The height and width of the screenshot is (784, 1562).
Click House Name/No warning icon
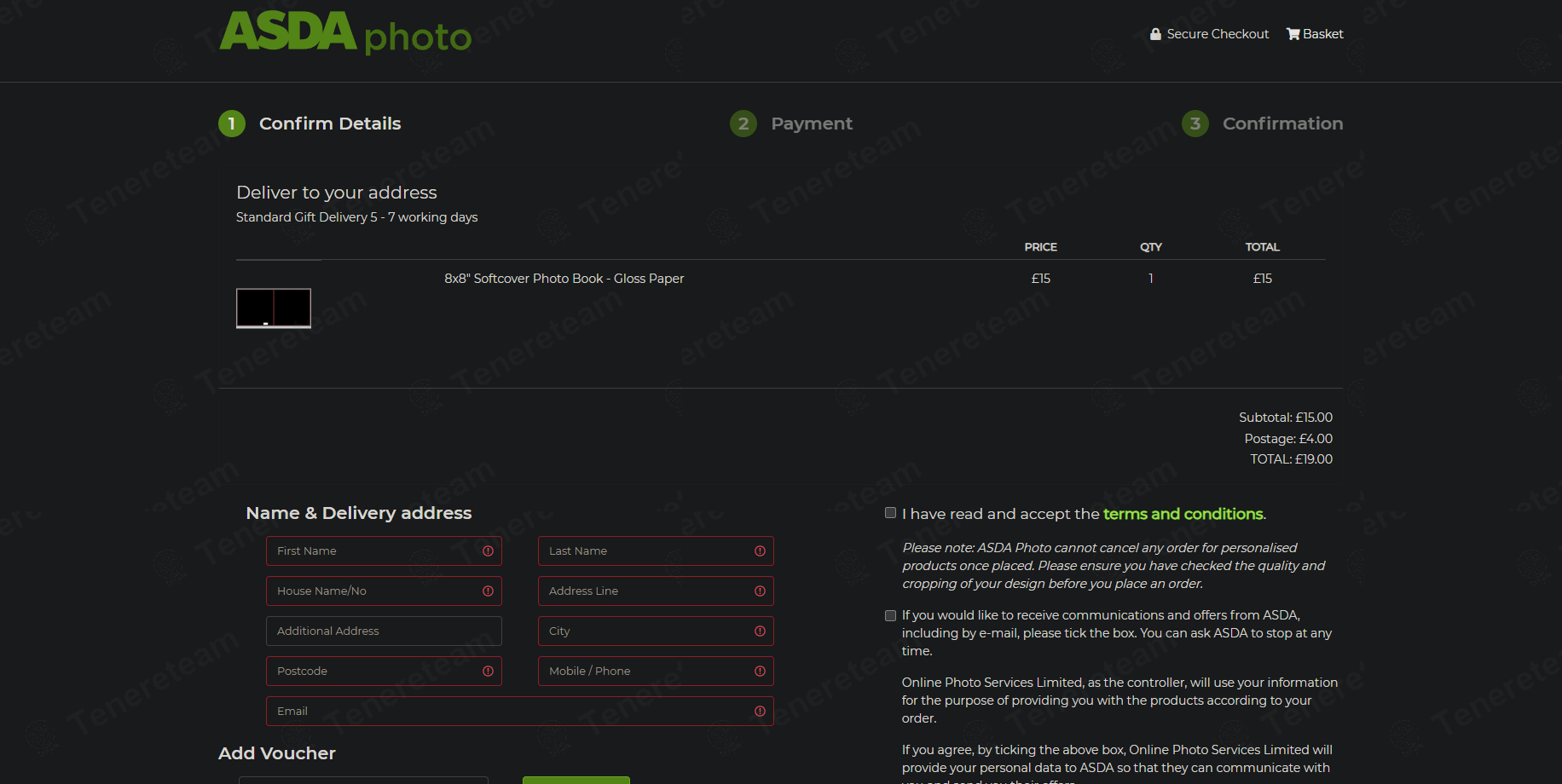click(488, 591)
